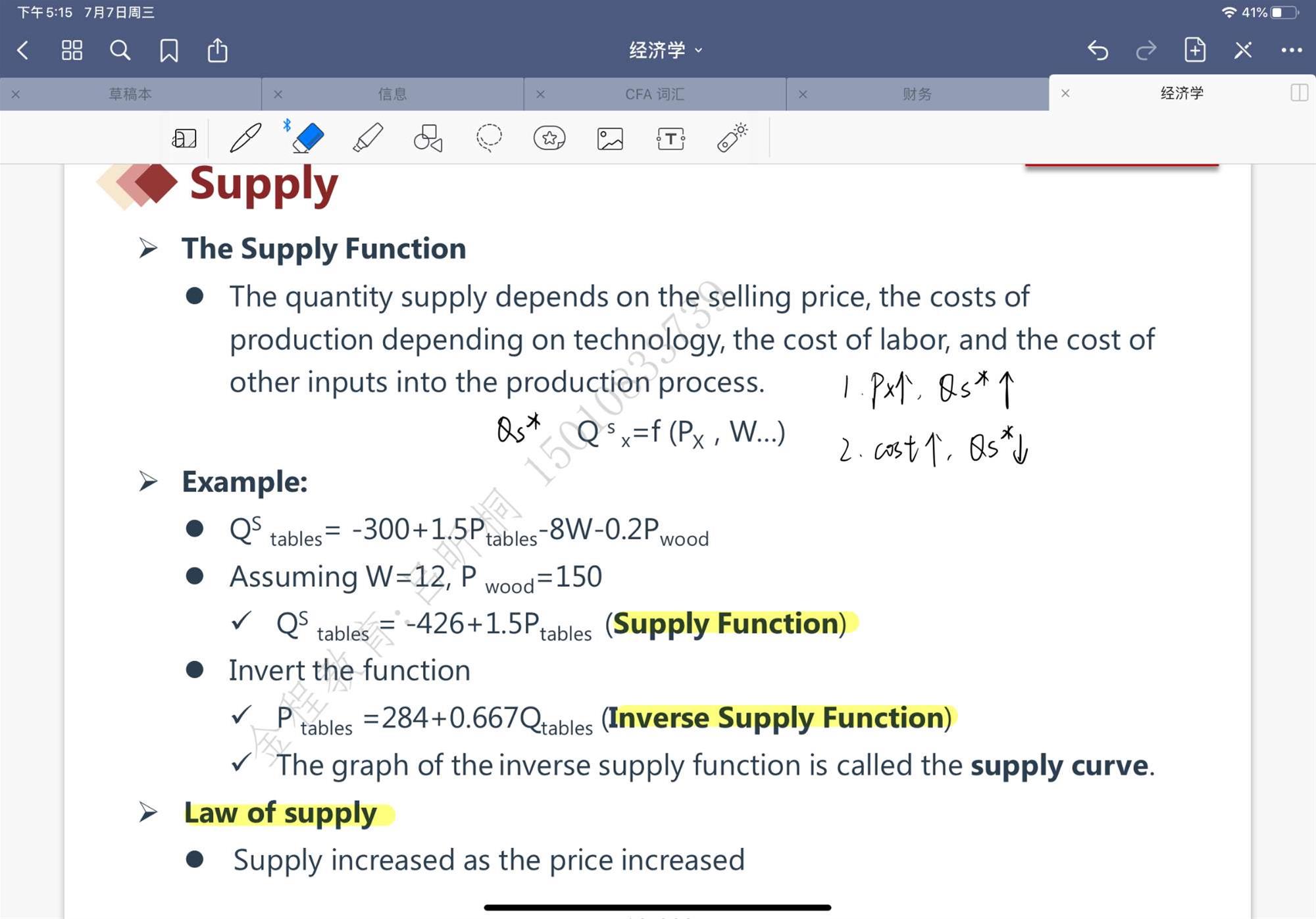Toggle split view icon on tab bar
This screenshot has width=1316, height=919.
click(1299, 93)
